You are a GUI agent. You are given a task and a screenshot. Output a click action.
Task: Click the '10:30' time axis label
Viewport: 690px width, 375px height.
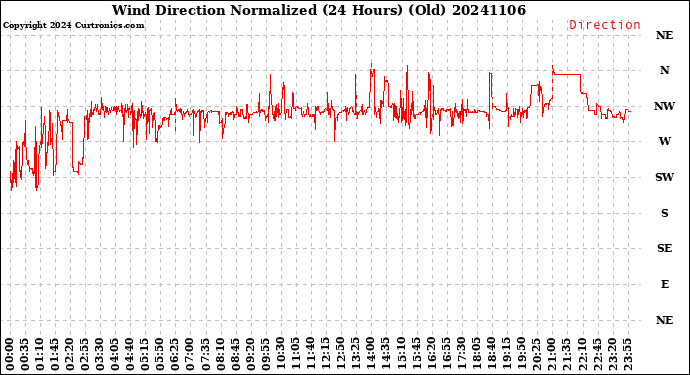click(281, 354)
